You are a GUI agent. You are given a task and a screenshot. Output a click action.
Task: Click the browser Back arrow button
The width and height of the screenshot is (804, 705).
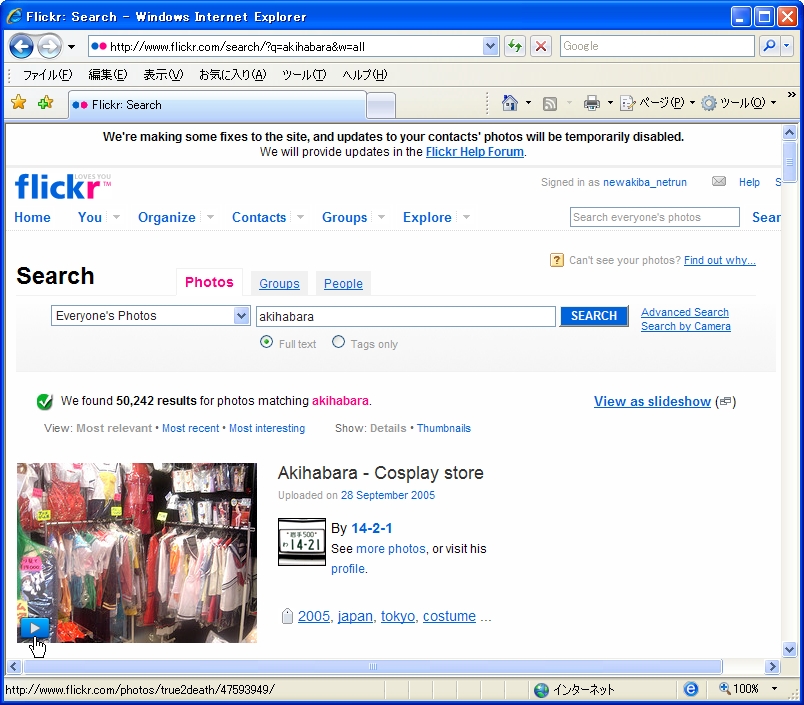(x=22, y=47)
